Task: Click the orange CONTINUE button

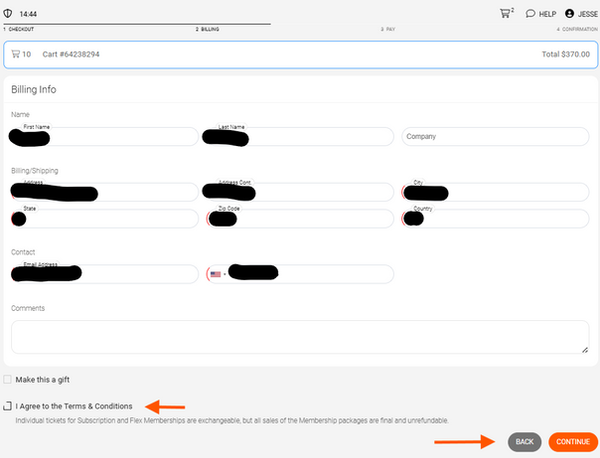Action: pos(573,442)
